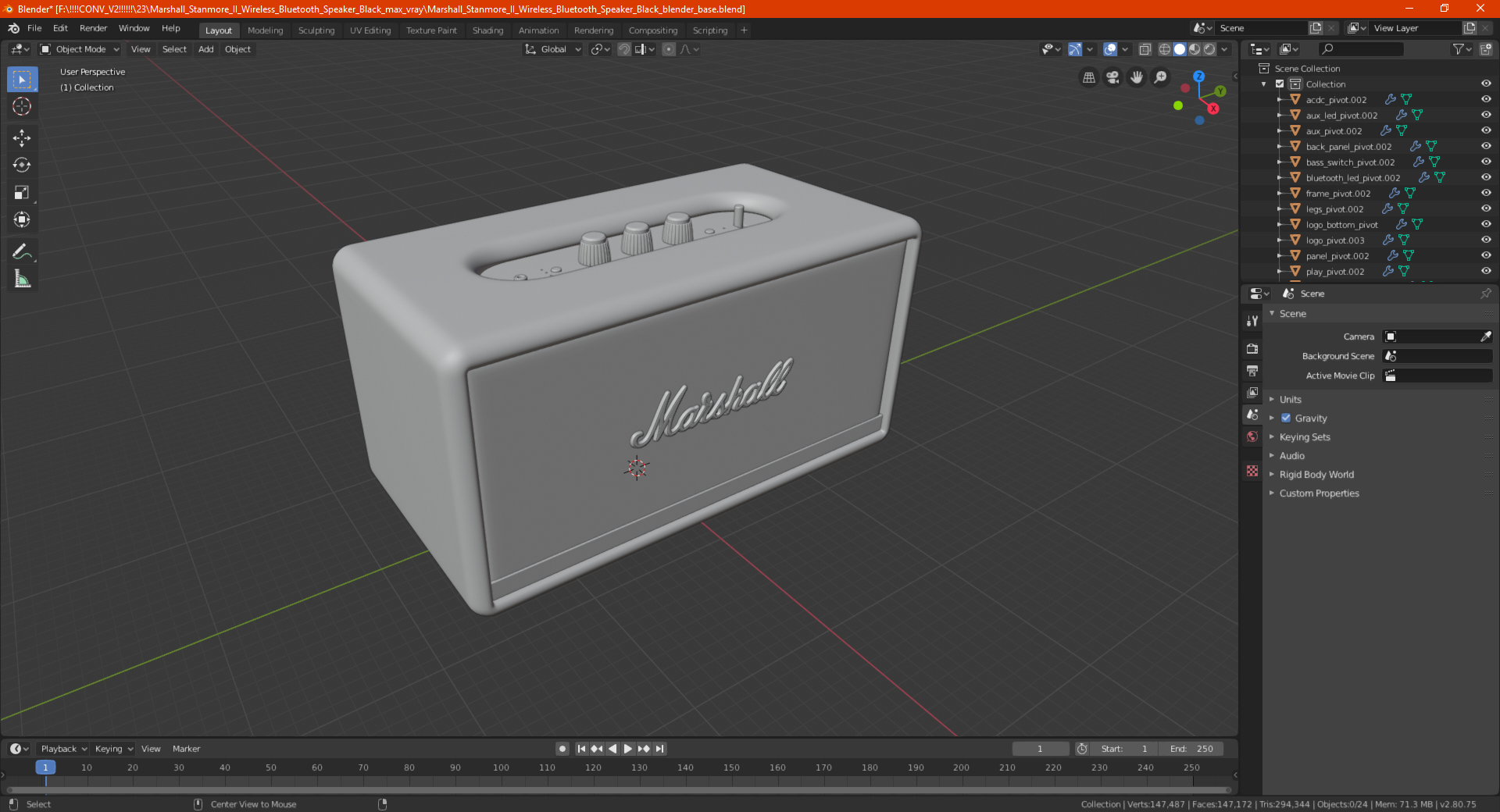Jump to the timeline start frame
Image resolution: width=1500 pixels, height=812 pixels.
coord(581,749)
